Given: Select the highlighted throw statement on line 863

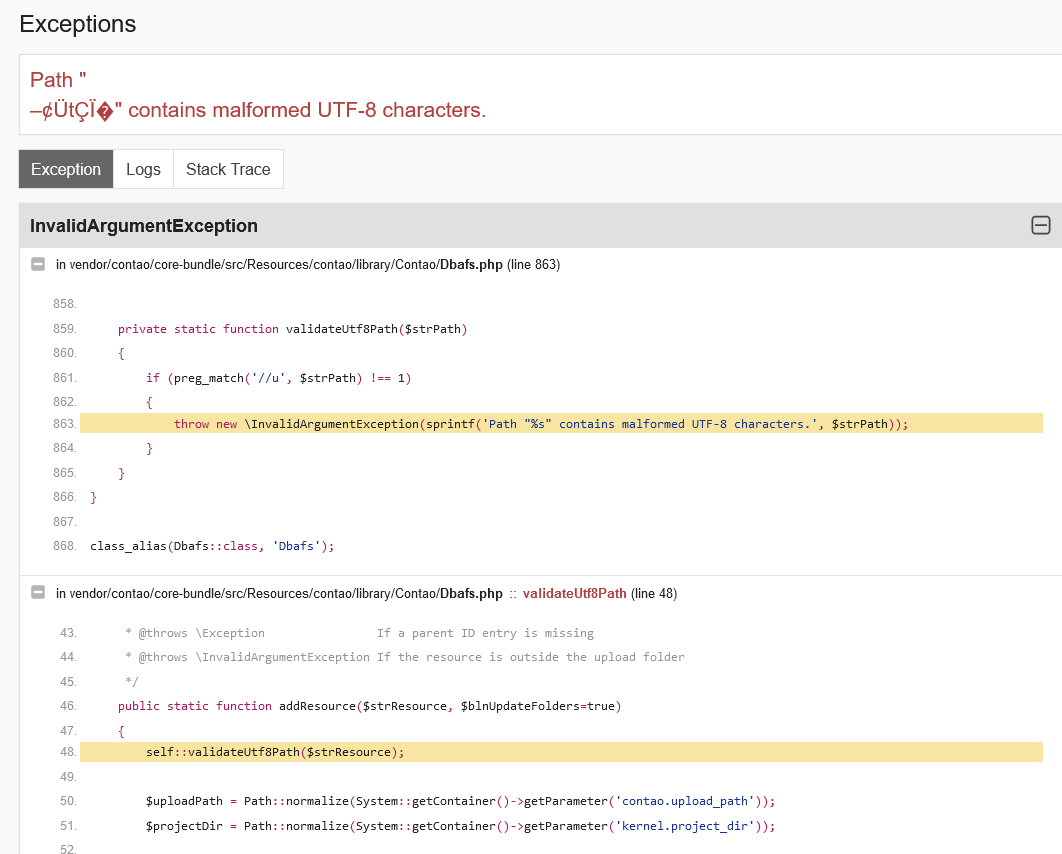Looking at the screenshot, I should 540,424.
